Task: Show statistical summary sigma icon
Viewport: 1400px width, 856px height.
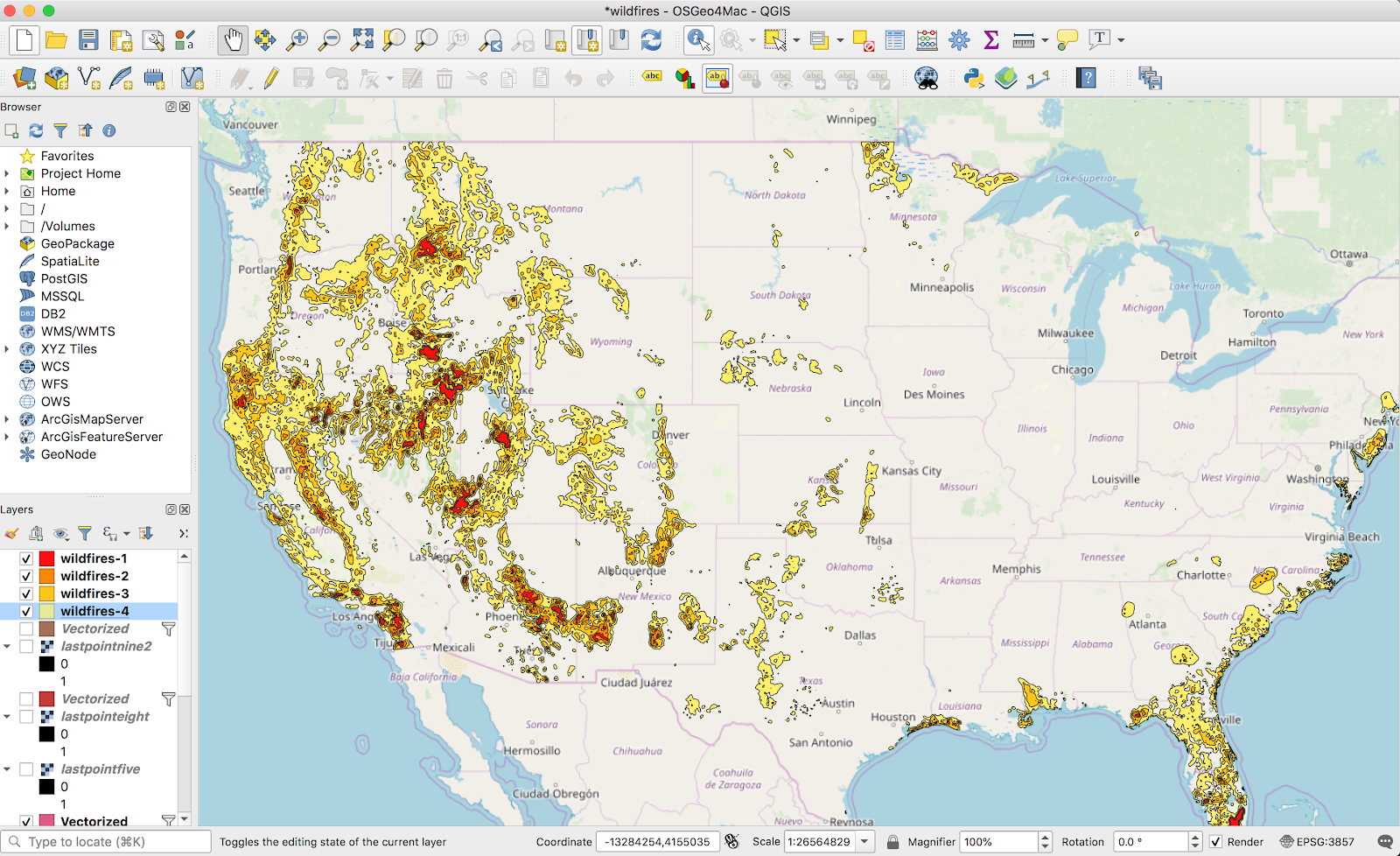Action: coord(991,40)
